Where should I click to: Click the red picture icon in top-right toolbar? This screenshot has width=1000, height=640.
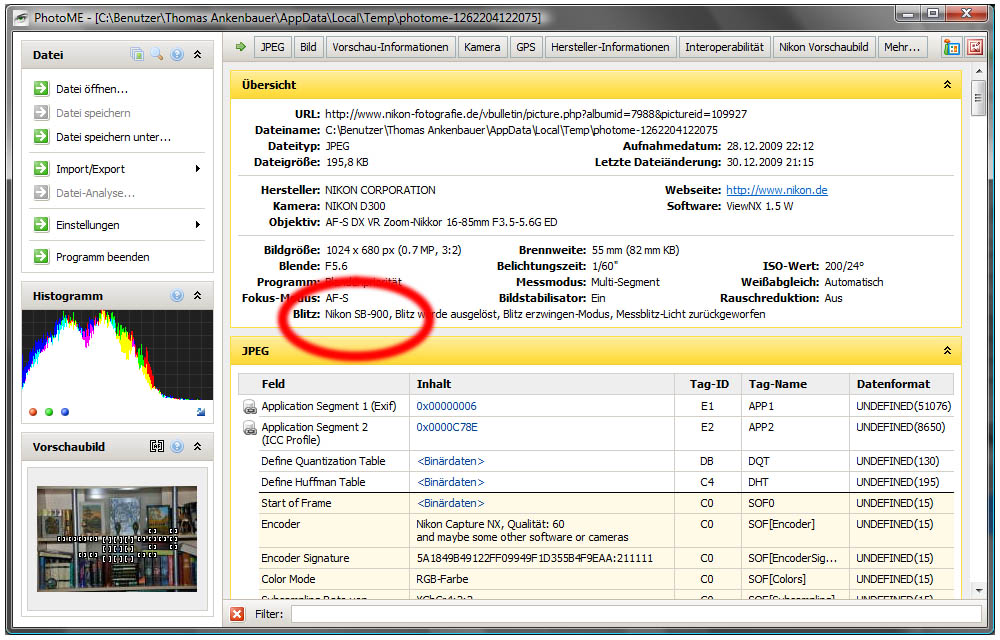tap(975, 47)
